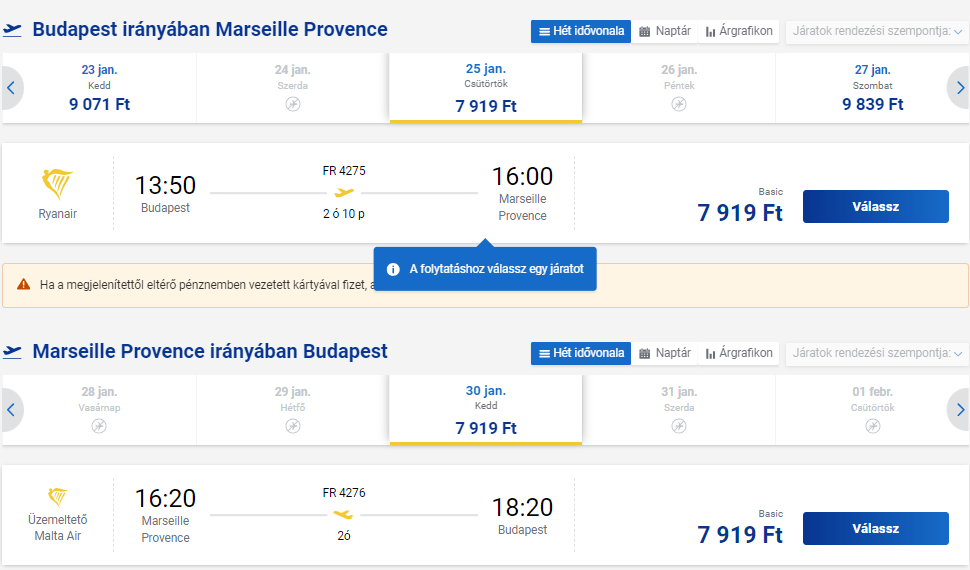Viewport: 970px width, 570px height.
Task: Show later return dates with right chevron
Action: pyautogui.click(x=959, y=410)
